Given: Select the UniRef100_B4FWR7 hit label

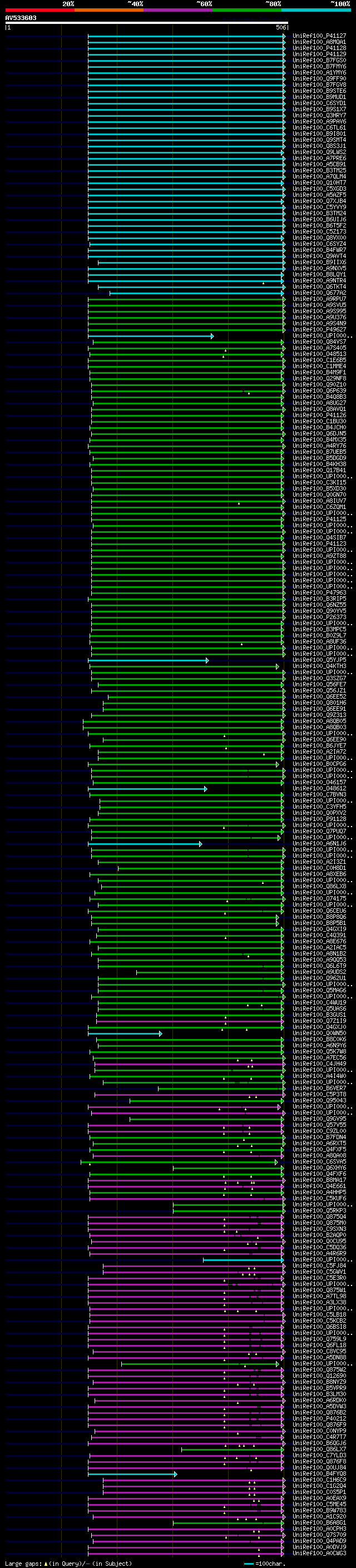Looking at the screenshot, I should 319,250.
